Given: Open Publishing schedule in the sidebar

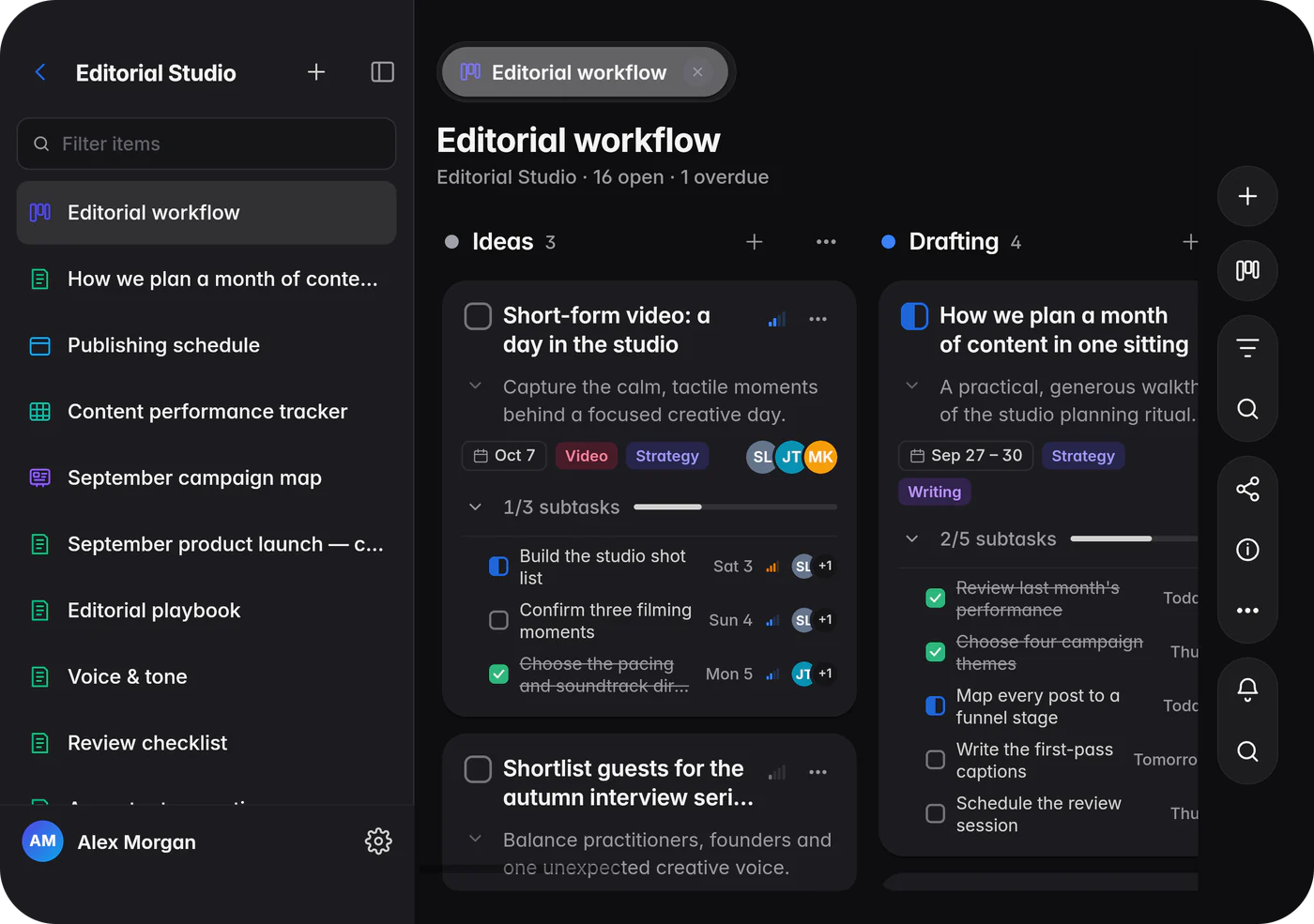Looking at the screenshot, I should pos(206,345).
